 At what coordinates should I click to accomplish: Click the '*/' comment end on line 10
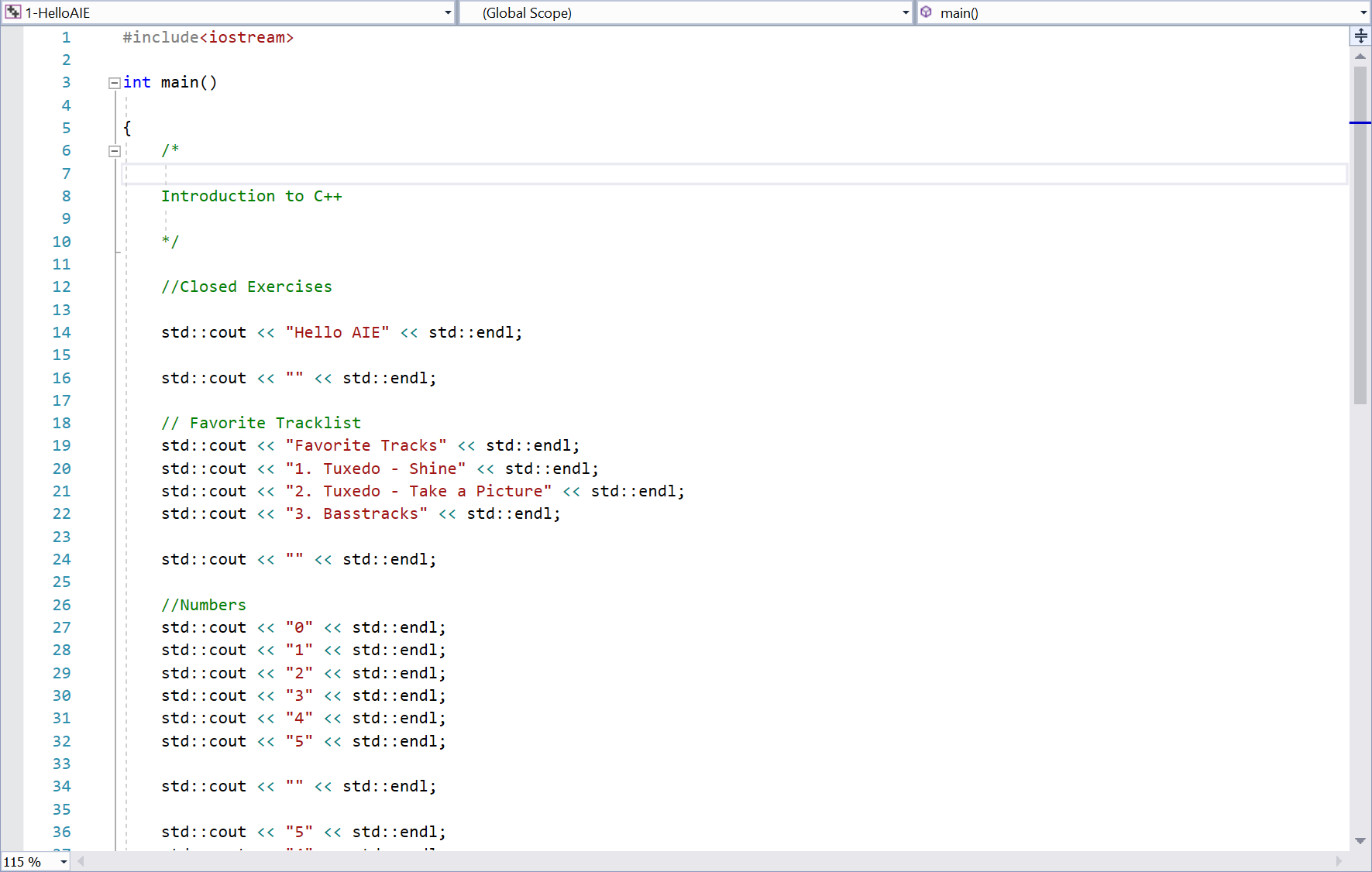point(170,242)
